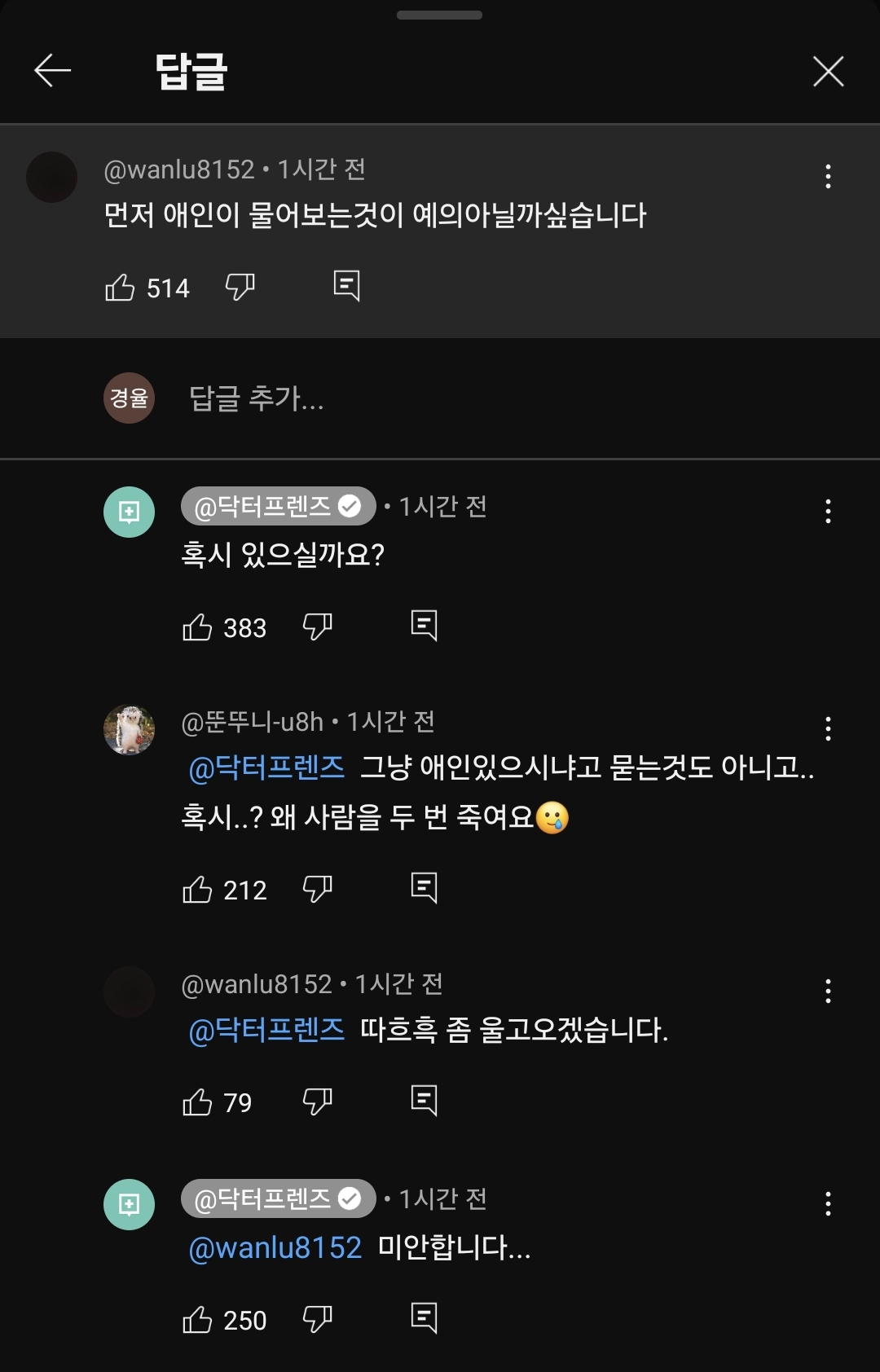Open the @뚠뚜니-u8h hedgehog profile picture
Viewport: 880px width, 1372px height.
[129, 730]
